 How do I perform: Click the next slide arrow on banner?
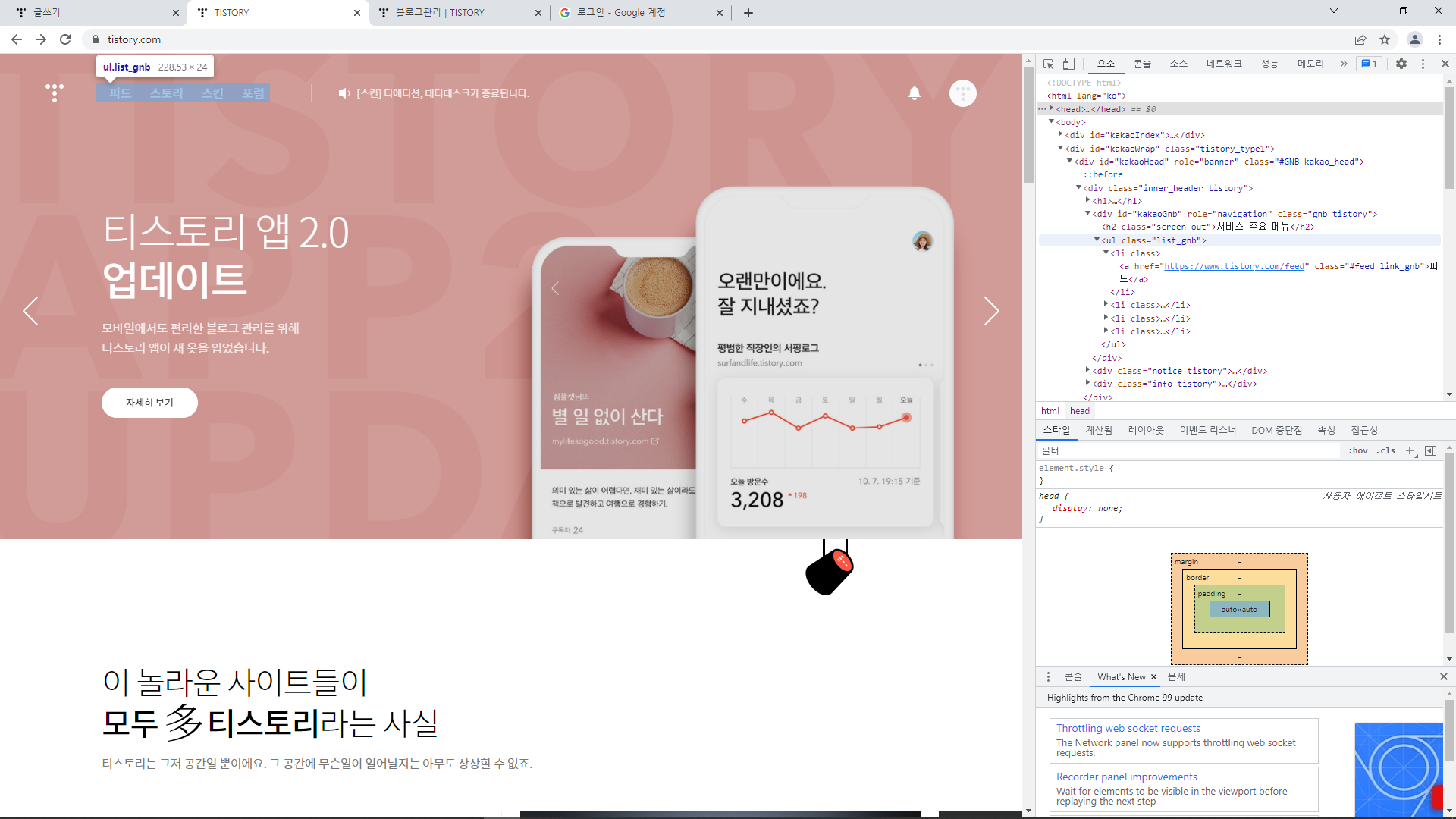pos(991,311)
